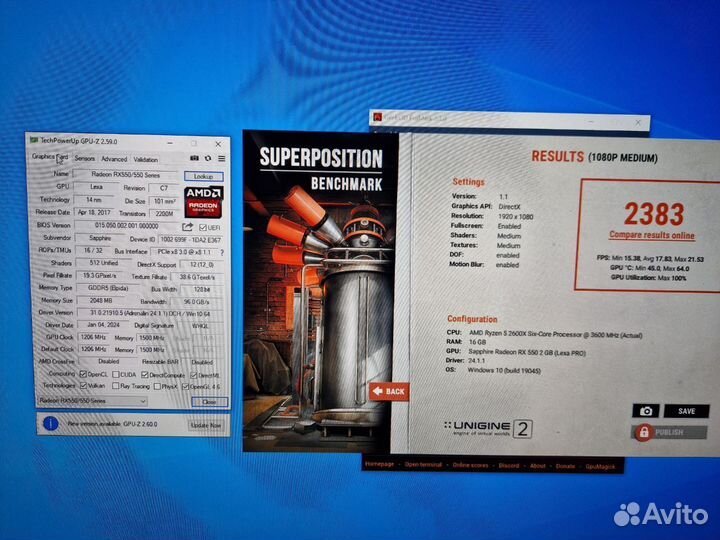Click the Close button in GPU-Z
Viewport: 720px width, 540px height.
click(x=209, y=402)
